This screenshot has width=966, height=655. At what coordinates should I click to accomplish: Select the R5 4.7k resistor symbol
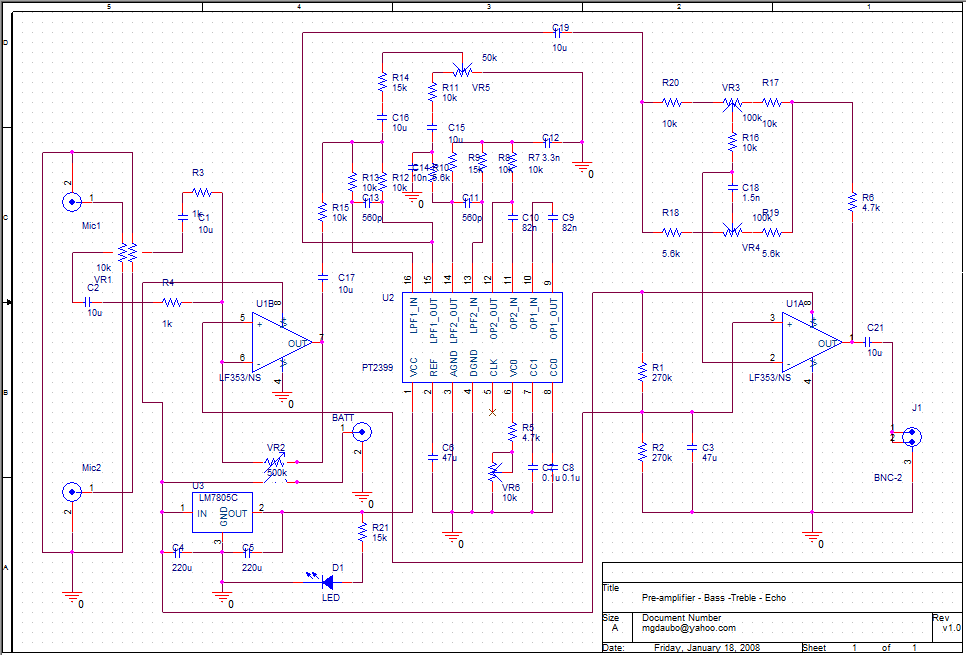[x=512, y=431]
